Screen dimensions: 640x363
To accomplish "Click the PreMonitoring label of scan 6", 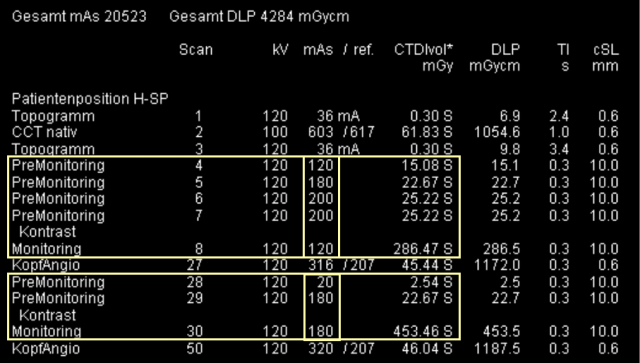I will point(58,199).
